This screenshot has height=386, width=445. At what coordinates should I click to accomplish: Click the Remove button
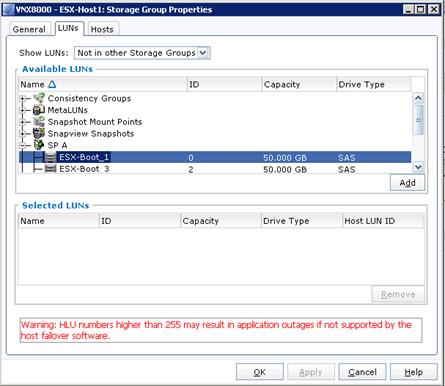click(398, 294)
